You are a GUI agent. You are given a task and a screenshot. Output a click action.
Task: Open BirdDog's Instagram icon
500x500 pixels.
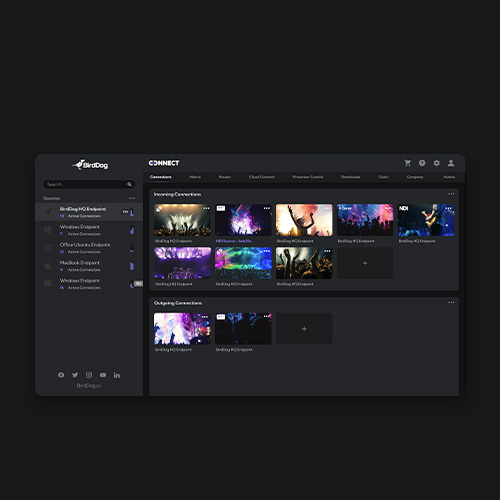pyautogui.click(x=89, y=375)
